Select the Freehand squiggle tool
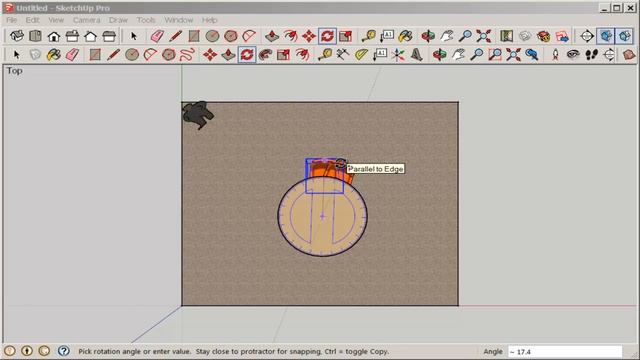The width and height of the screenshot is (640, 360). (187, 54)
